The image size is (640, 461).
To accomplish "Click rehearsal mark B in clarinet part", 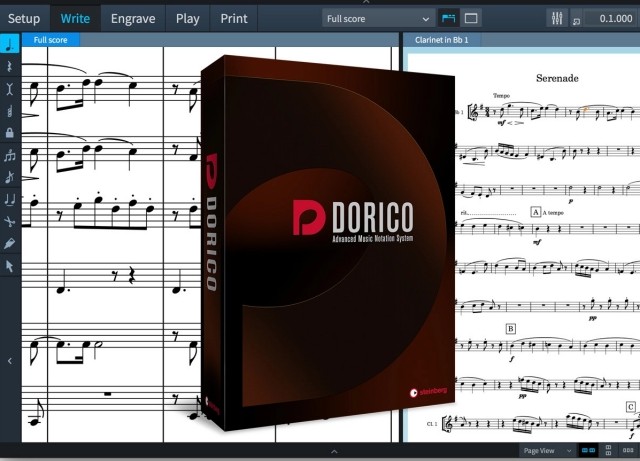I will click(x=510, y=329).
